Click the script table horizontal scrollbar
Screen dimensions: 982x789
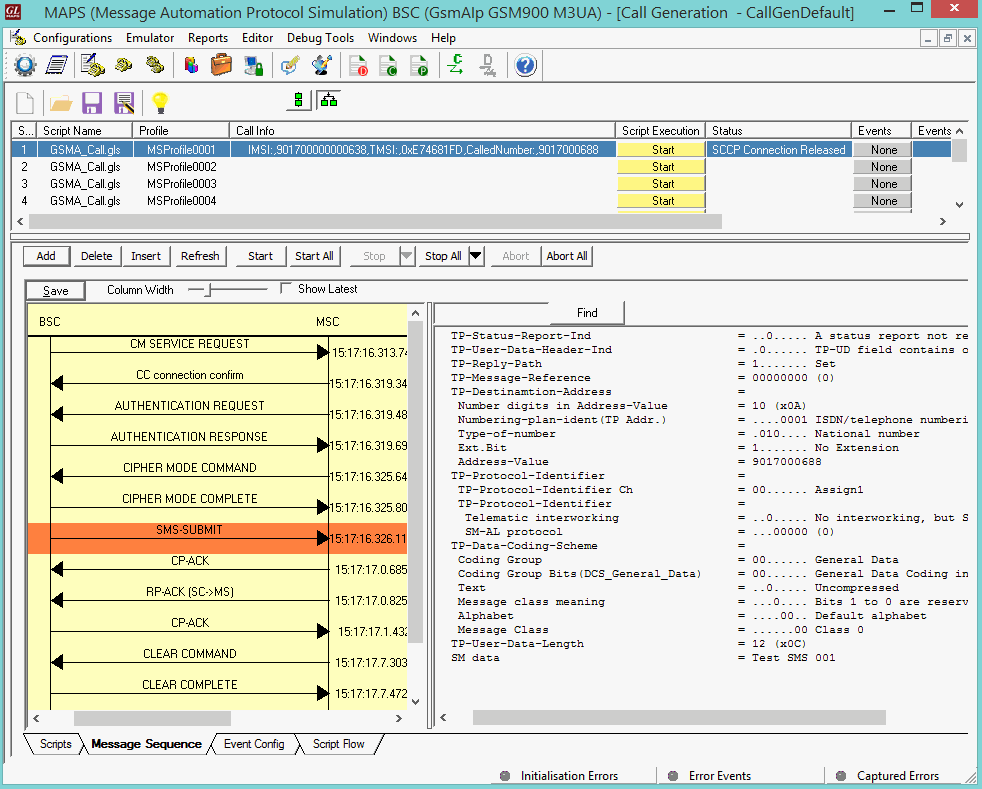coord(375,221)
